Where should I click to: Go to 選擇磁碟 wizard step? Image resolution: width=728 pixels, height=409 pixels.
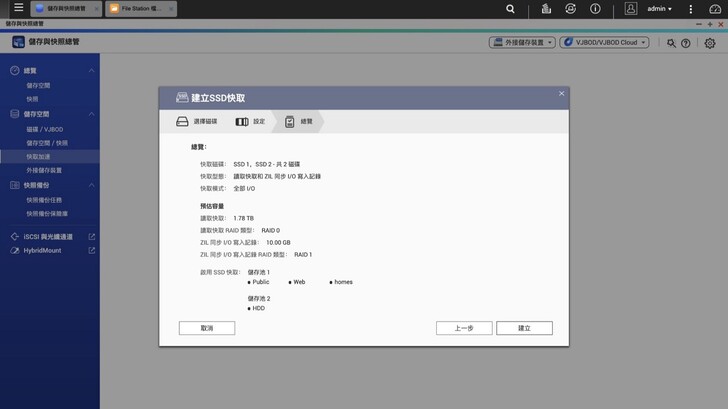click(197, 122)
